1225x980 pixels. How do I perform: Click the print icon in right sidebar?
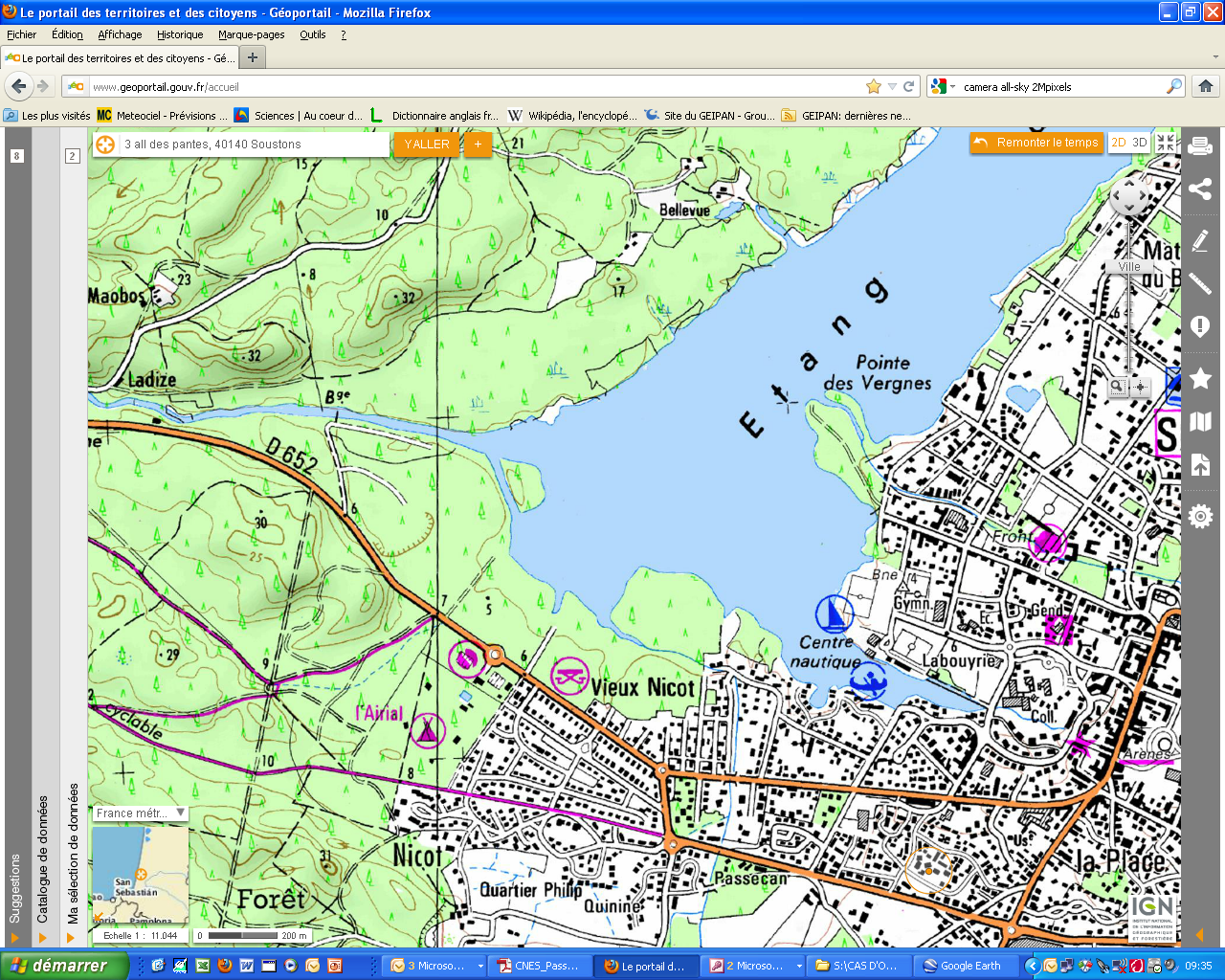point(1200,146)
